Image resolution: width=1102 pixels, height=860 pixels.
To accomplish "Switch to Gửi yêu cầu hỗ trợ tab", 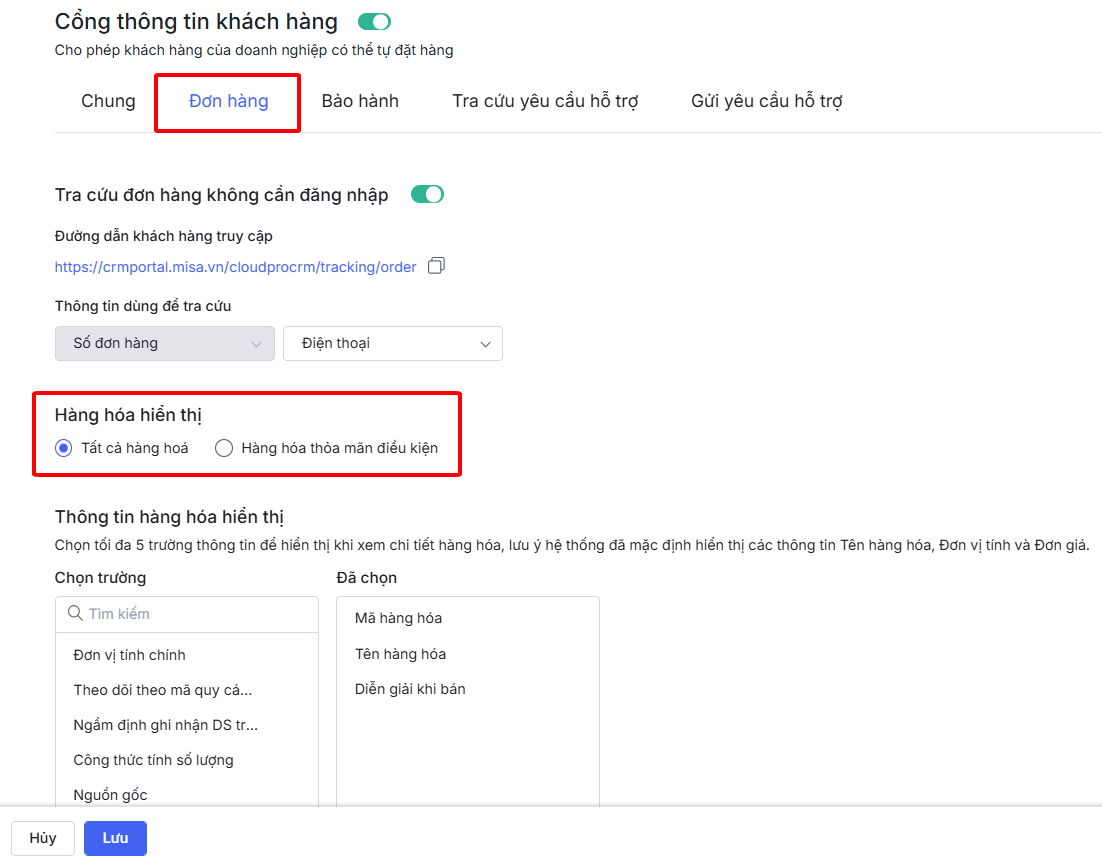I will 766,101.
